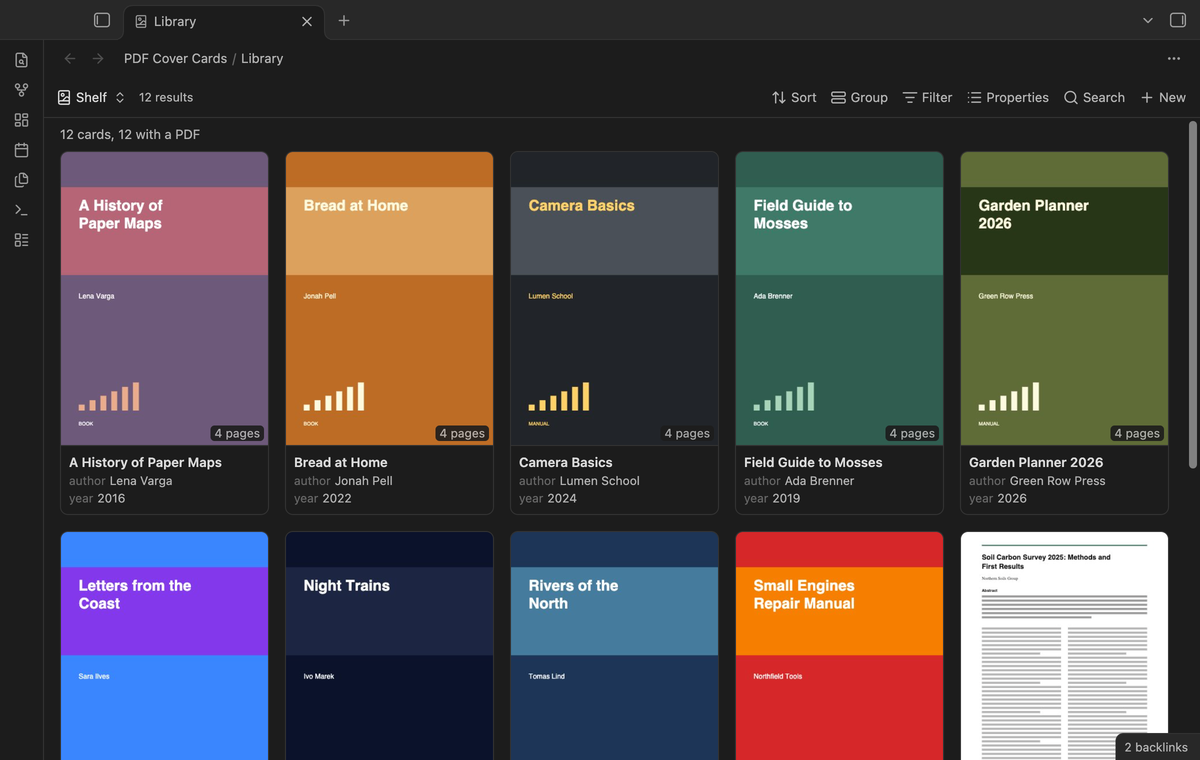
Task: Click the 2 backlinks status indicator
Action: pyautogui.click(x=1156, y=747)
